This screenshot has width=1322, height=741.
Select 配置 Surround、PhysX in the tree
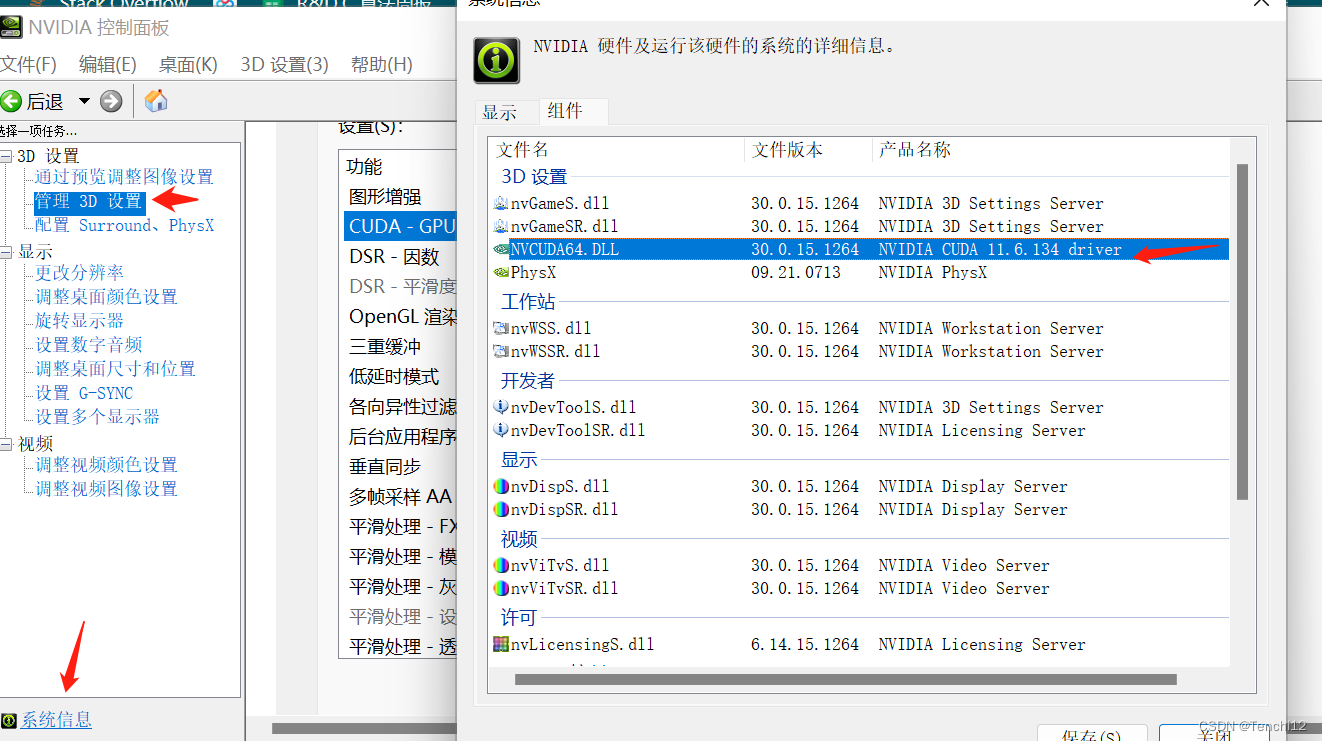click(125, 226)
